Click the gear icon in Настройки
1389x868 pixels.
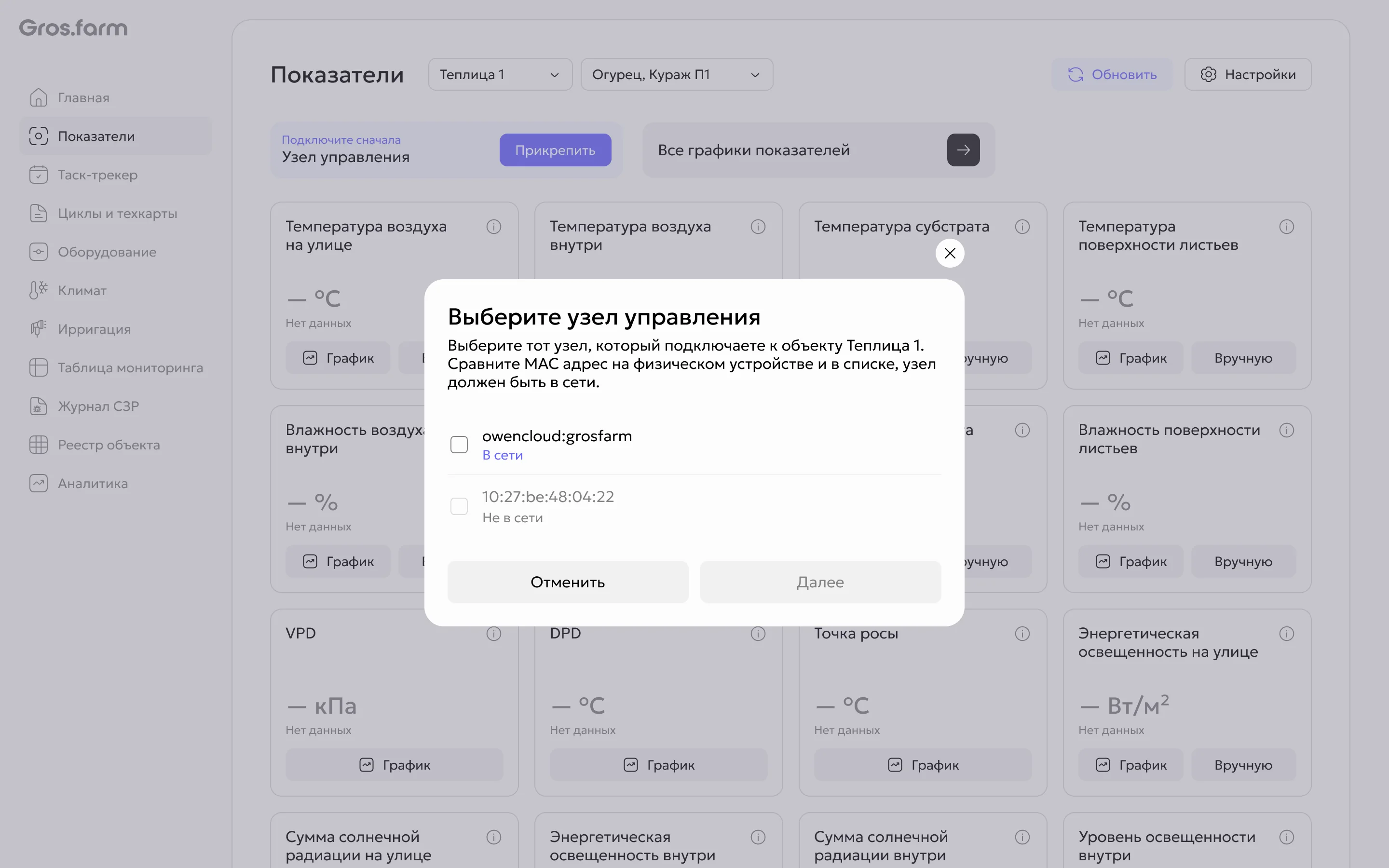pyautogui.click(x=1208, y=75)
